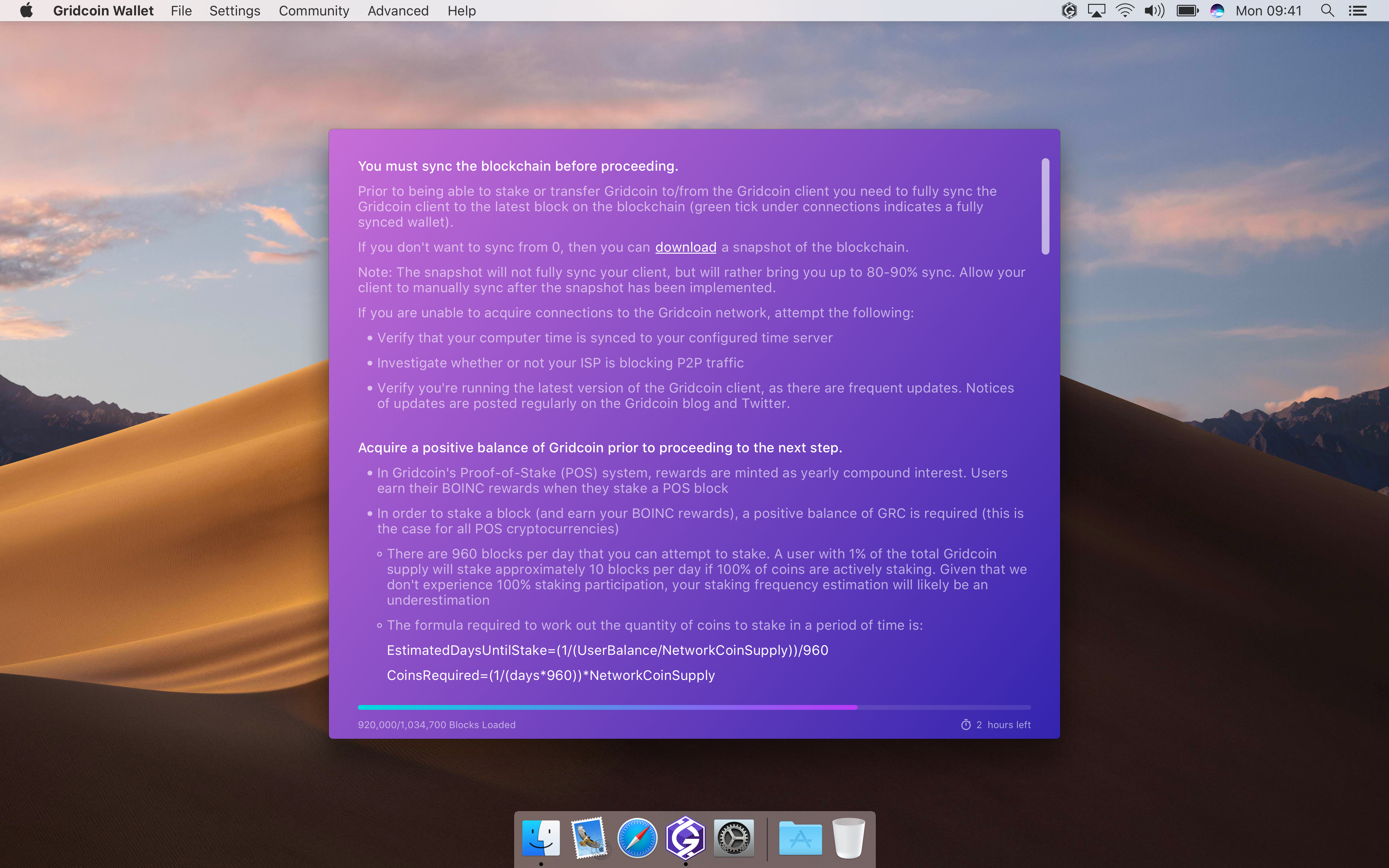The image size is (1389, 868).
Task: Open the Community menu
Action: point(314,11)
